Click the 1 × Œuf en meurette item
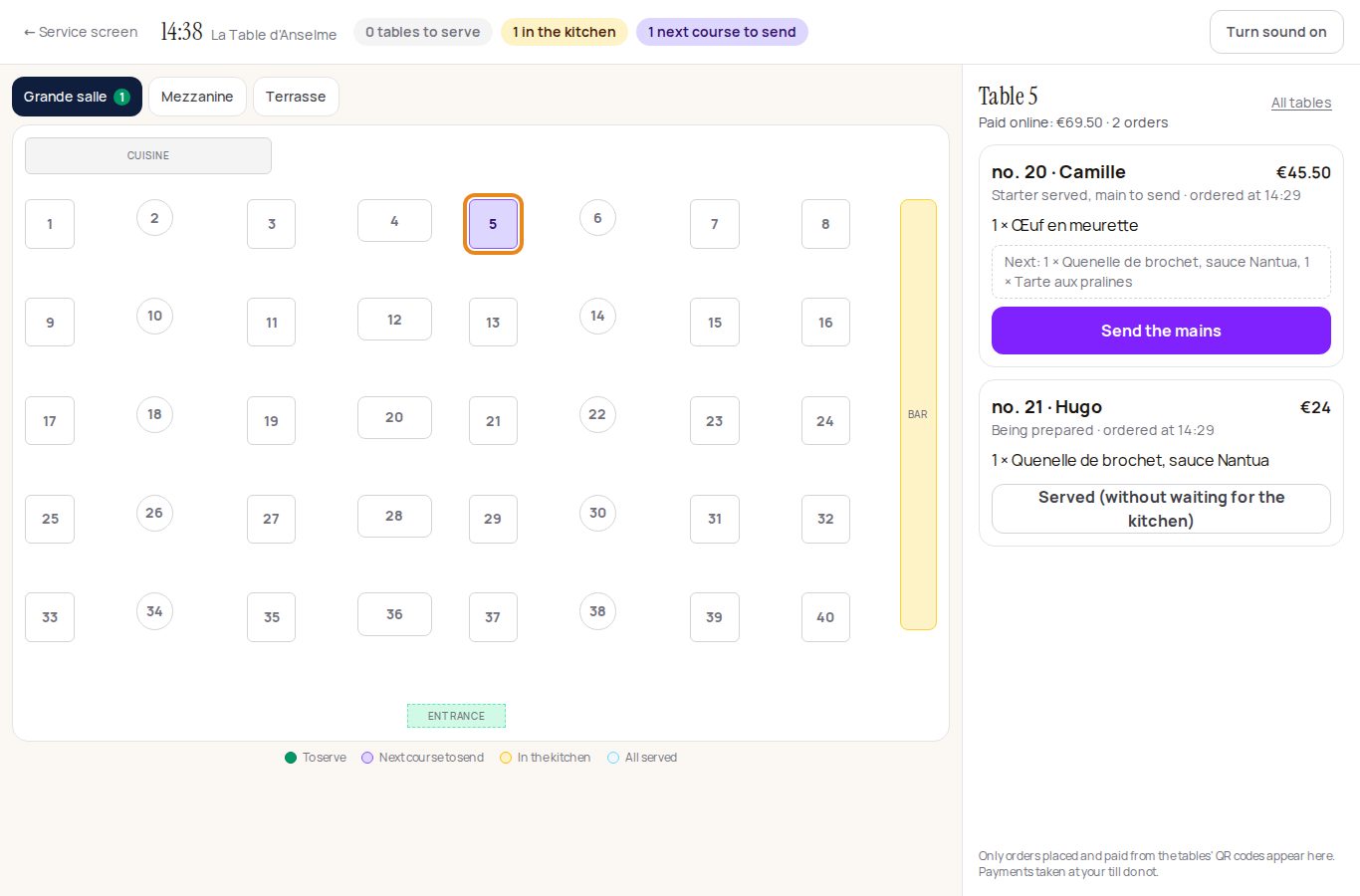 click(1064, 225)
